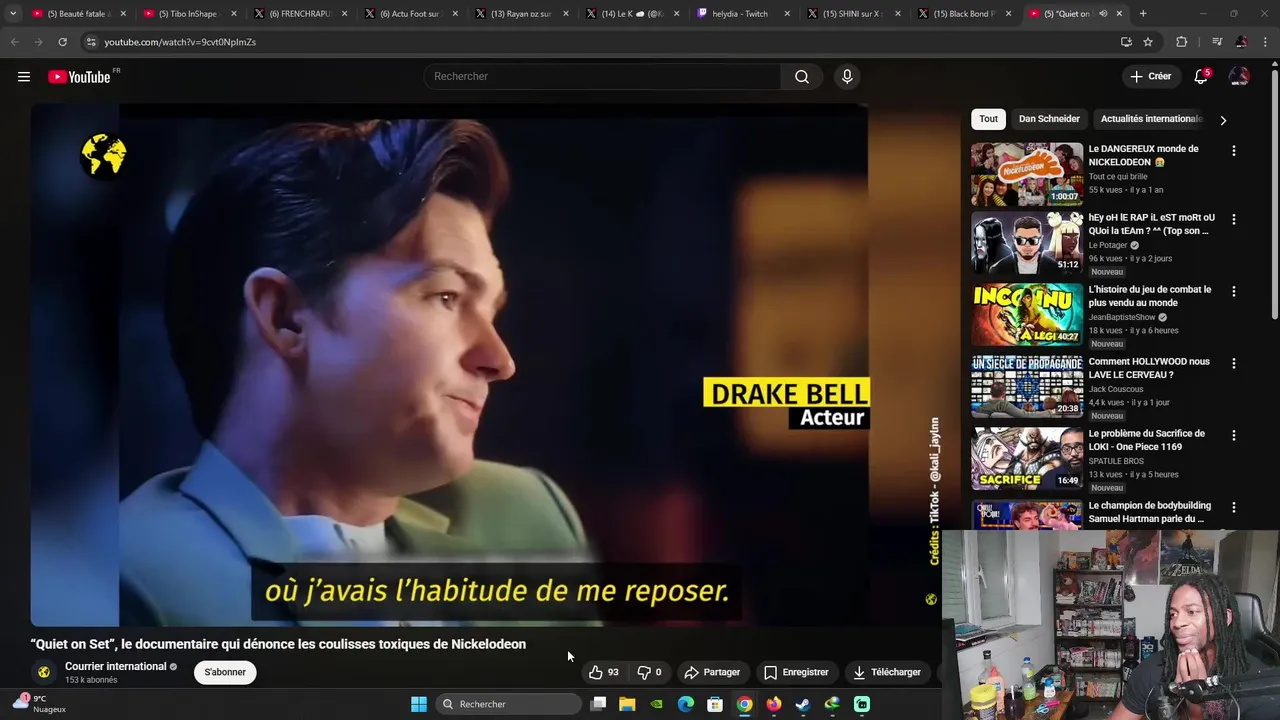The image size is (1280, 720).
Task: Select the Dan Schneider filter chip
Action: [x=1049, y=119]
